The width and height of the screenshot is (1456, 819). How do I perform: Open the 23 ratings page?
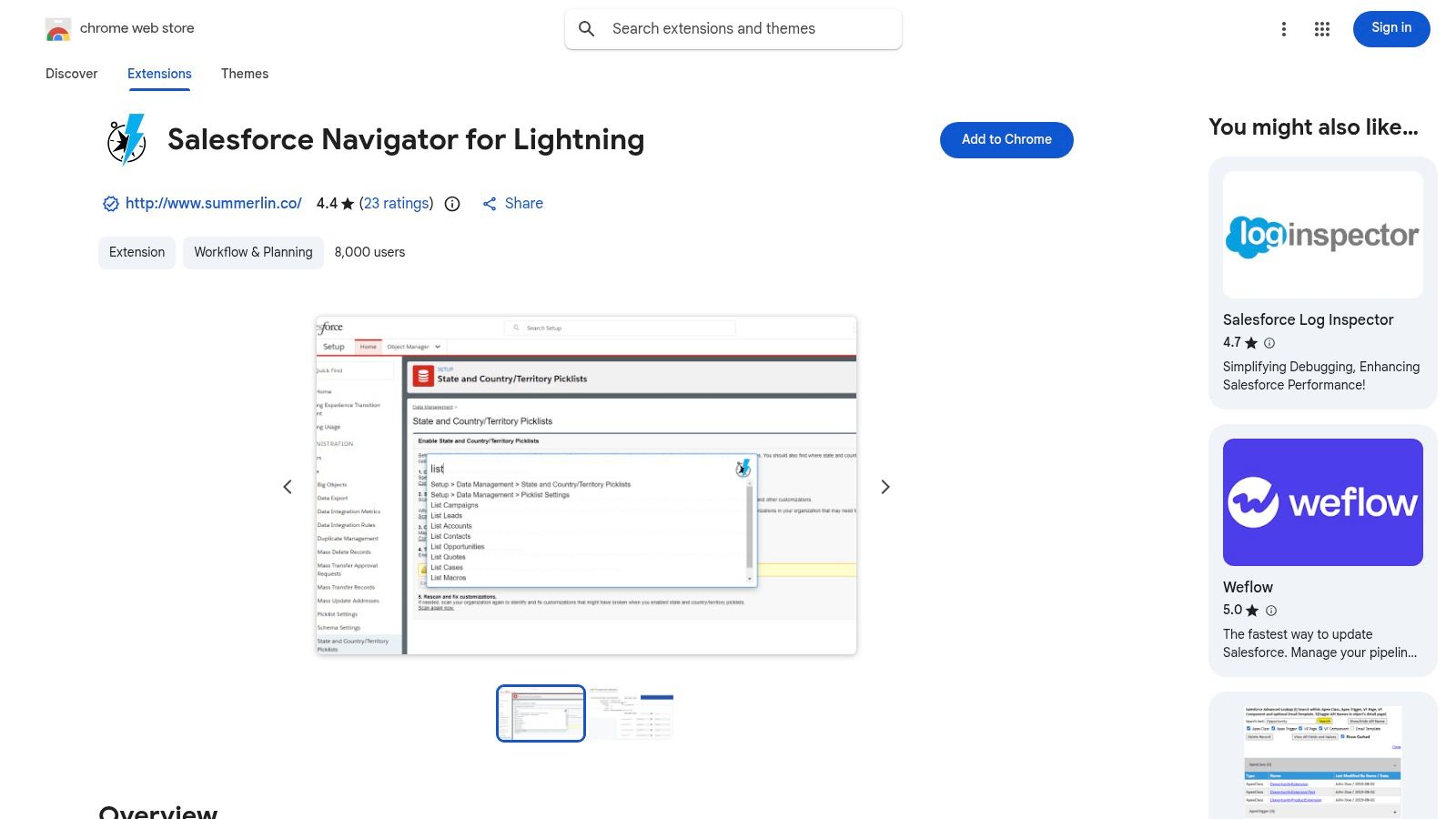[x=396, y=203]
